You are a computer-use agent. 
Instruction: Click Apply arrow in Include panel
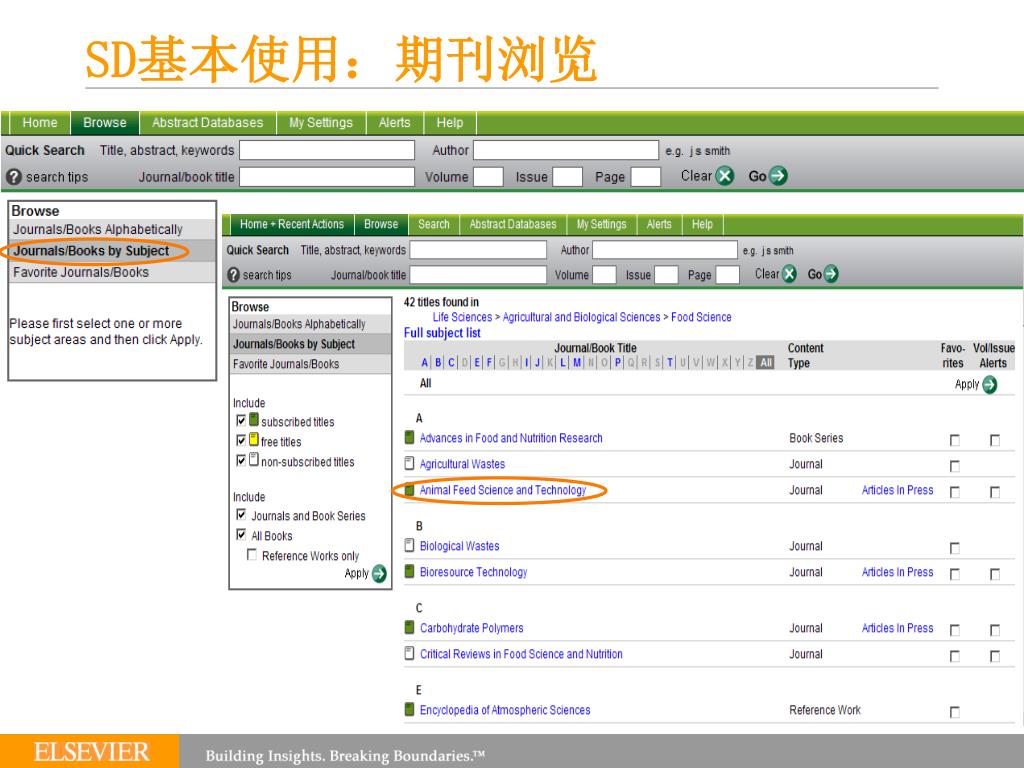click(x=379, y=573)
